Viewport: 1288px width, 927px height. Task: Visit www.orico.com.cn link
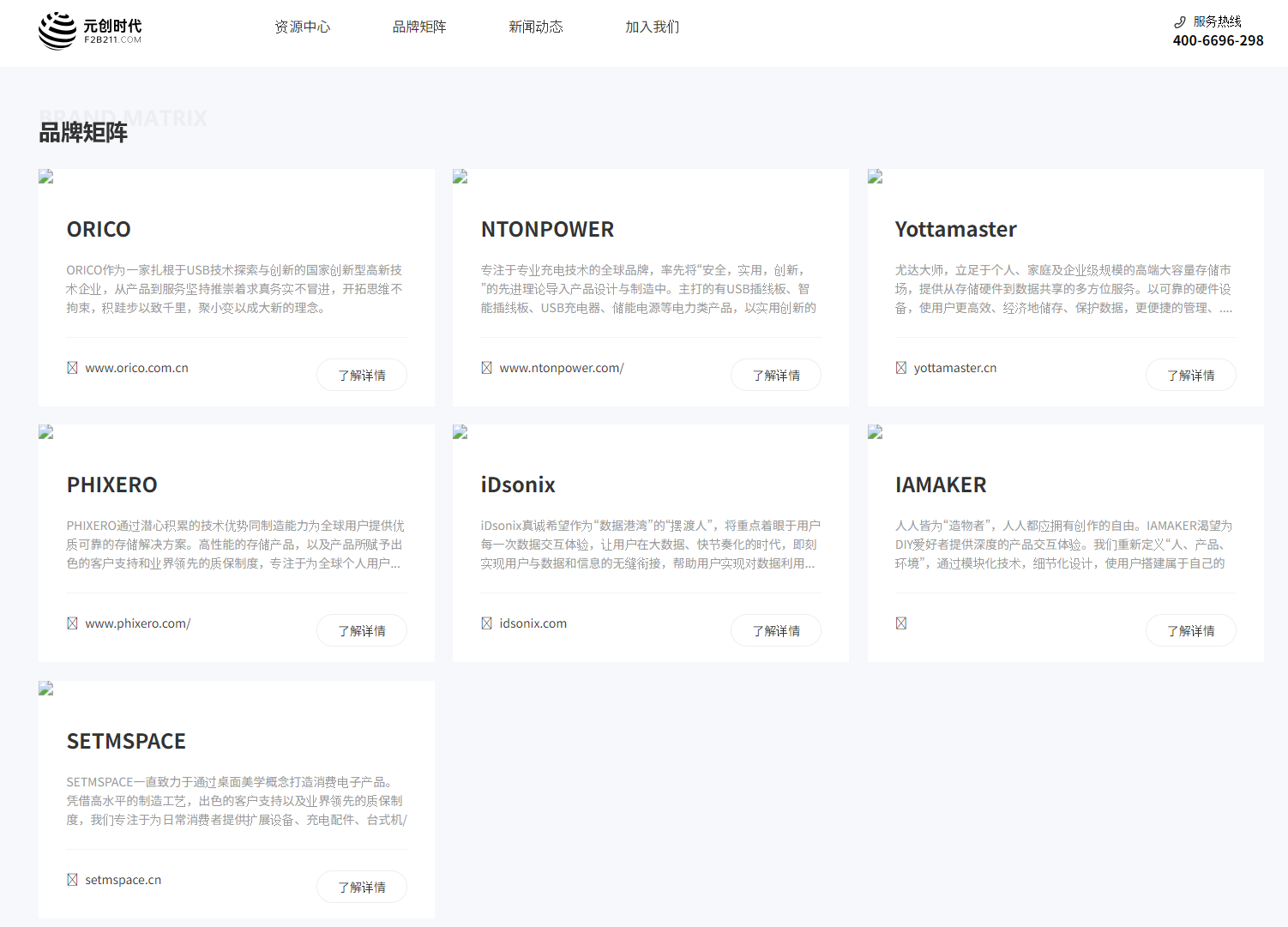[x=136, y=368]
